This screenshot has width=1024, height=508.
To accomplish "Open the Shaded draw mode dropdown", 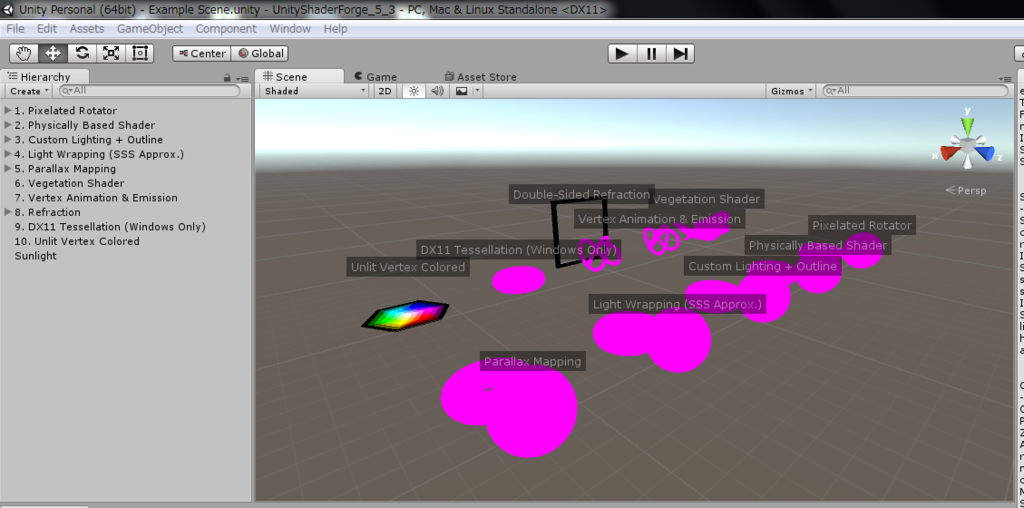I will [315, 91].
